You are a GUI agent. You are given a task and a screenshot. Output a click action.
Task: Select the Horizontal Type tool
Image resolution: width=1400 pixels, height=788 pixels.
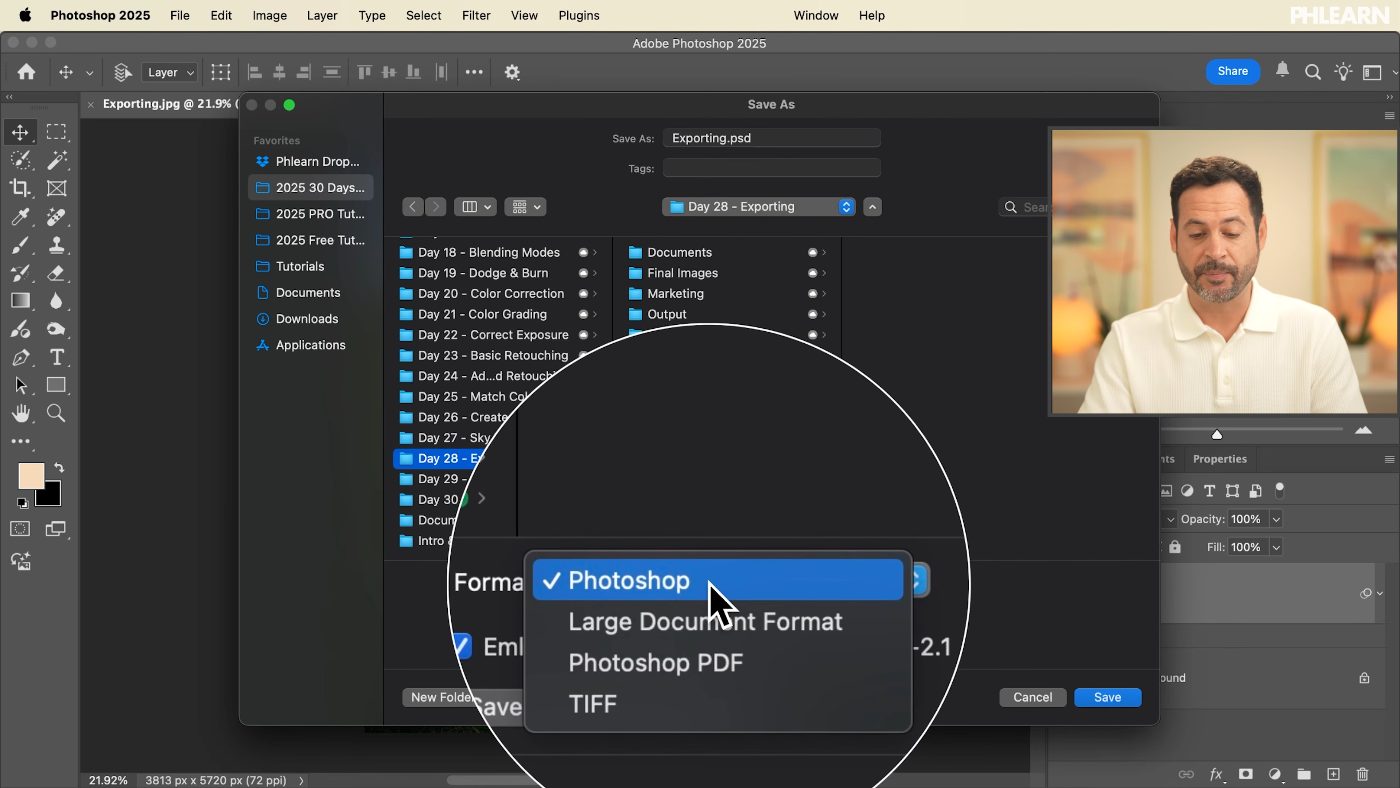tap(56, 357)
